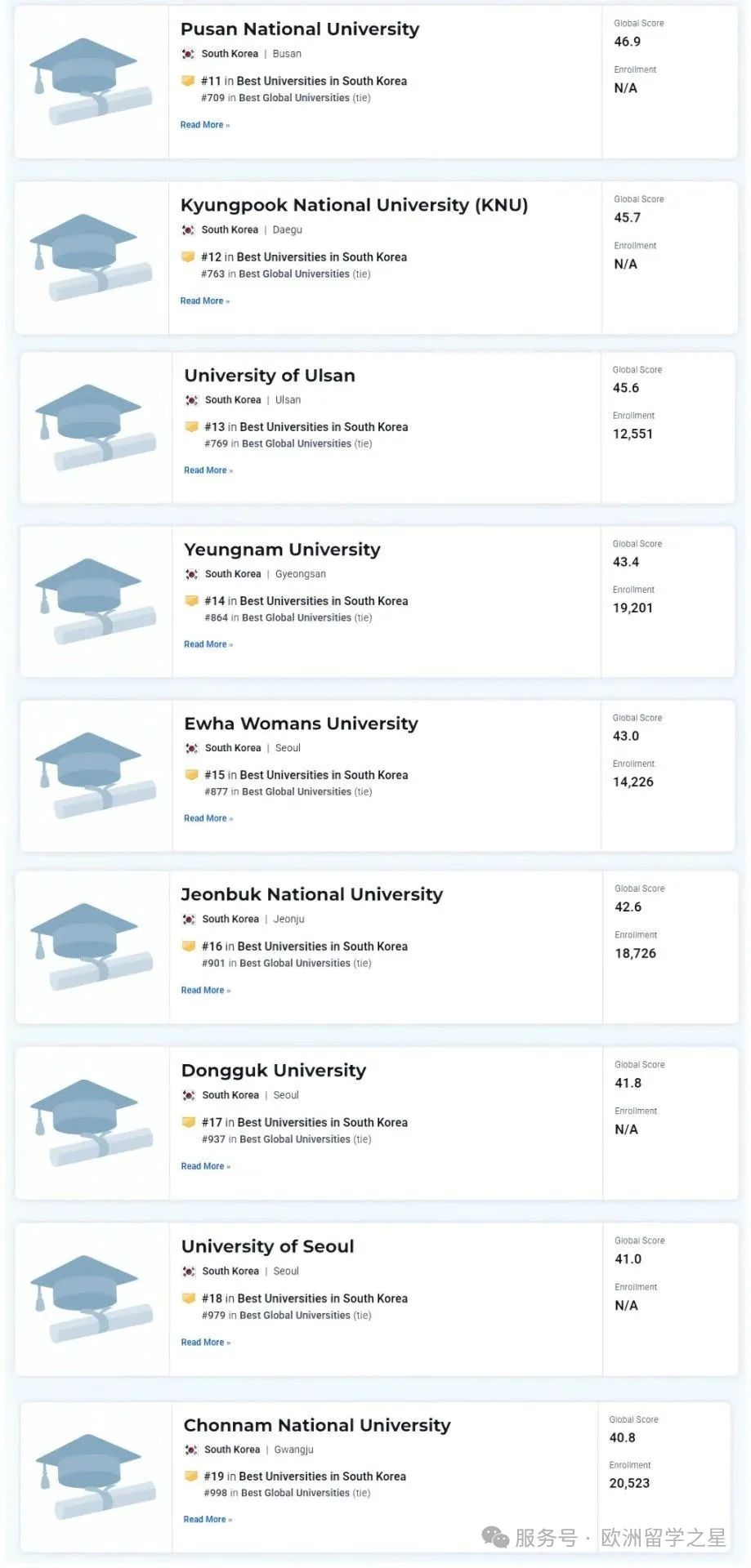The width and height of the screenshot is (751, 1568).
Task: Click Pusan National University graduation cap thumbnail
Action: coord(90,81)
